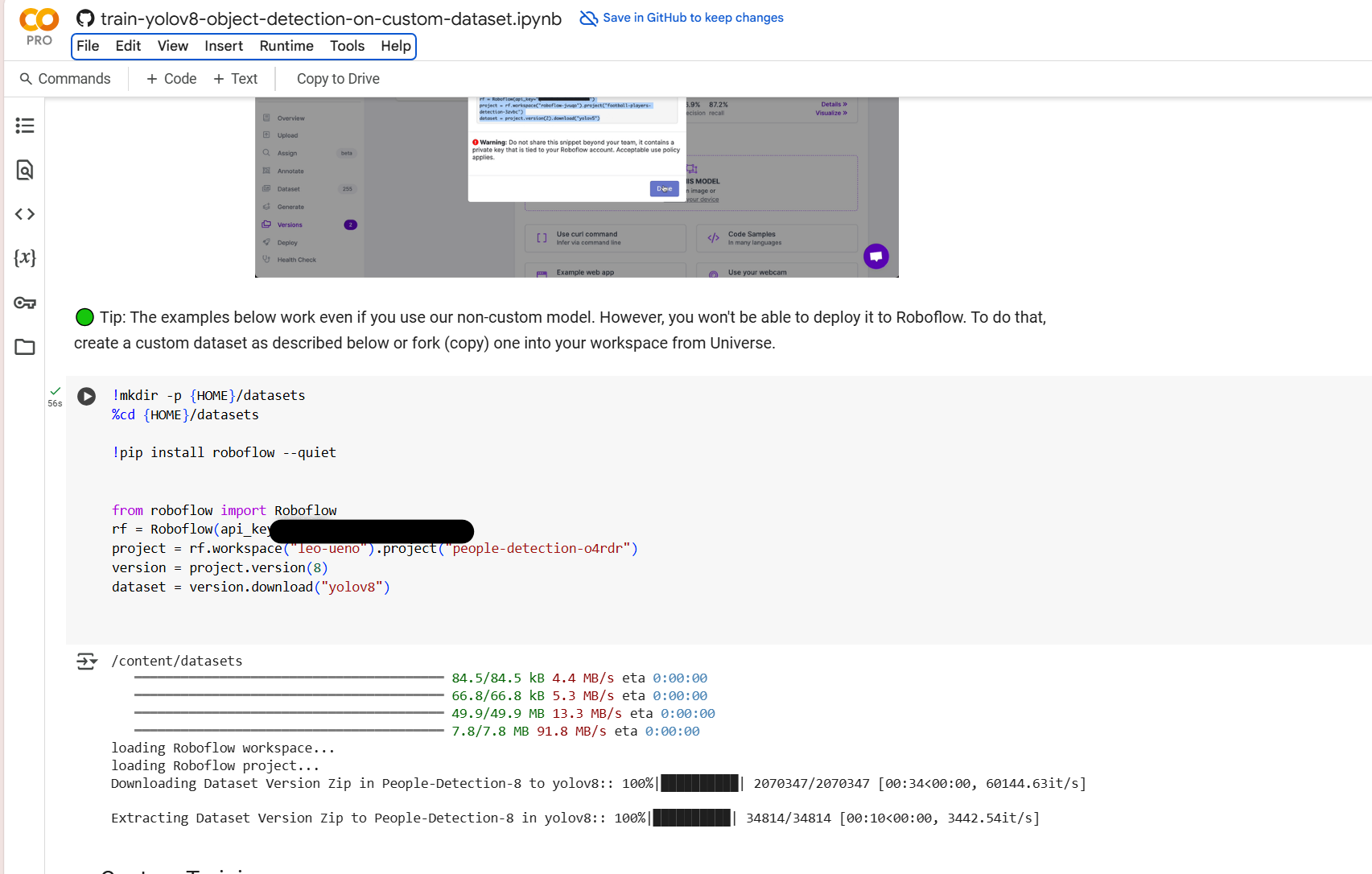The width and height of the screenshot is (1372, 874).
Task: Open the Variables {x} sidebar panel
Action: 25,258
